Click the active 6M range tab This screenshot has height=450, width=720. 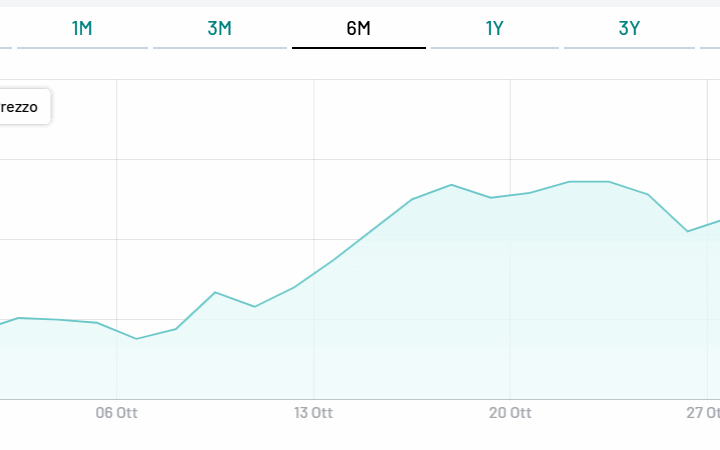click(x=358, y=28)
